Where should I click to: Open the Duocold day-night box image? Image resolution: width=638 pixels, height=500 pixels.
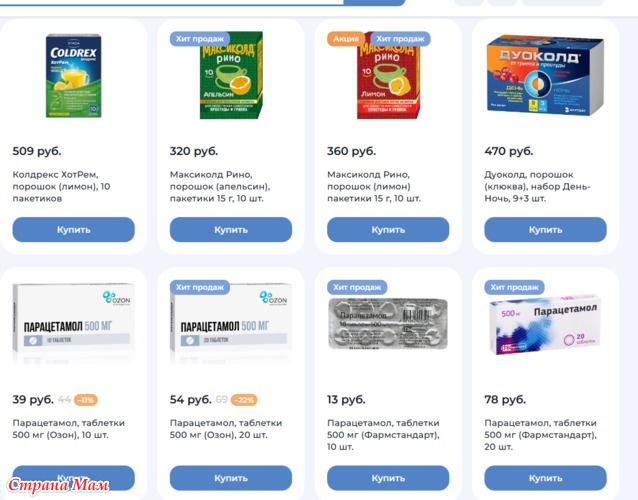545,75
